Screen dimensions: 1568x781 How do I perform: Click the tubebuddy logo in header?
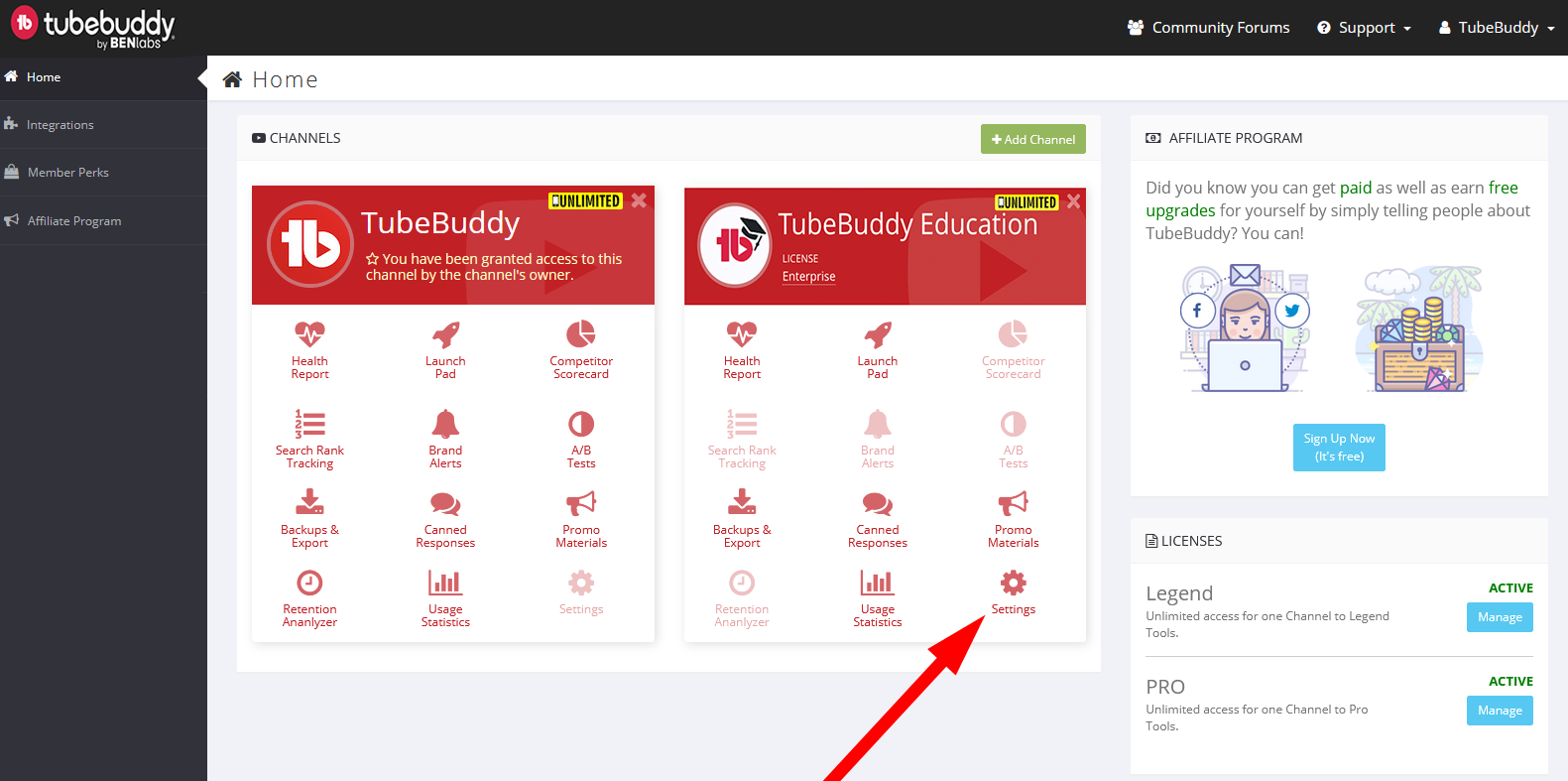tap(93, 27)
